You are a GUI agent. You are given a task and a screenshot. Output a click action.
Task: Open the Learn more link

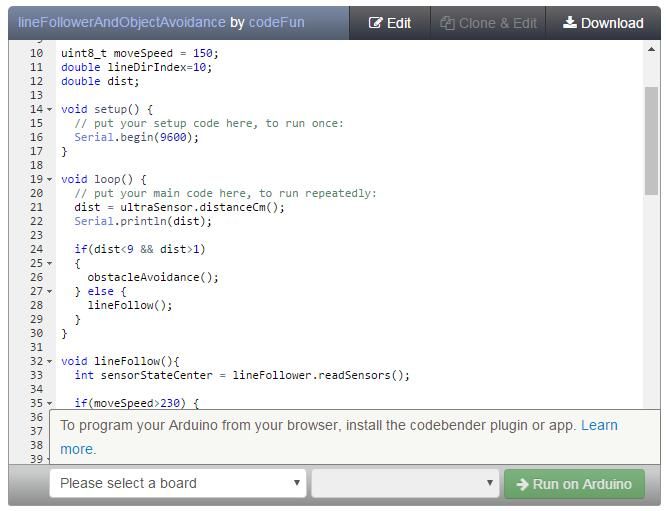[599, 425]
